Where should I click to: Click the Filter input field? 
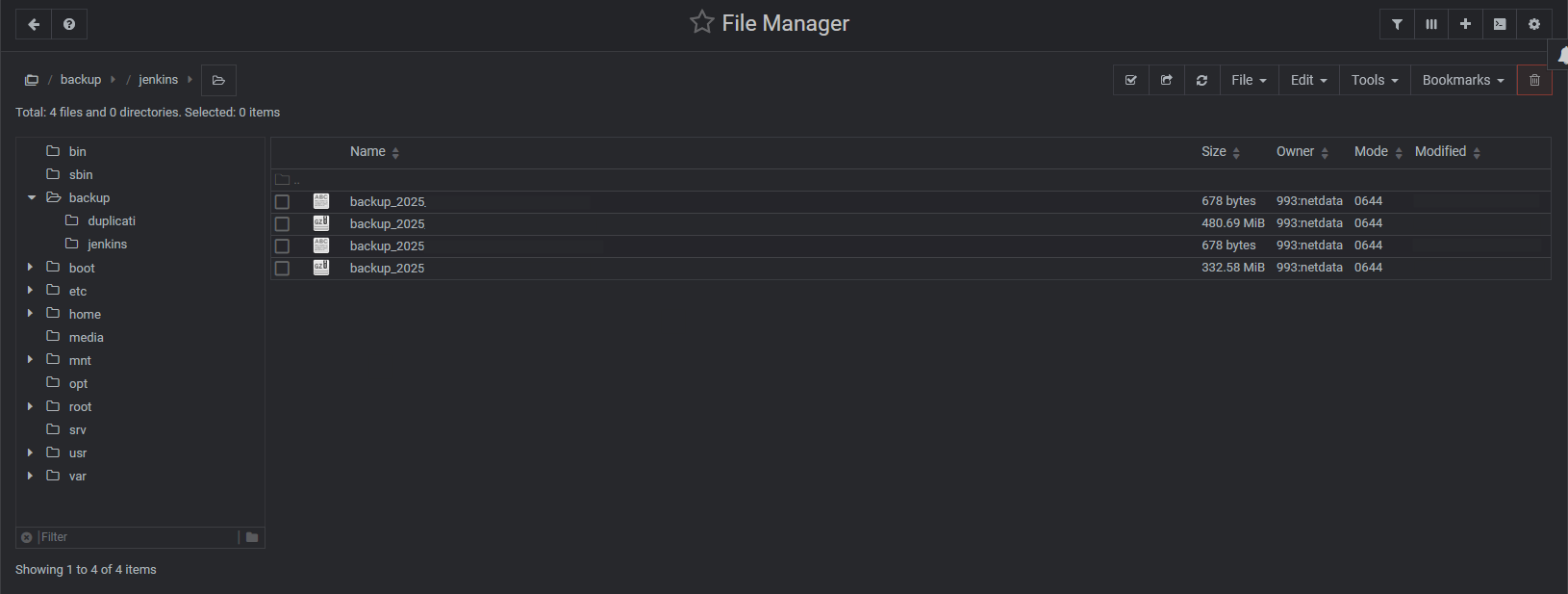137,537
